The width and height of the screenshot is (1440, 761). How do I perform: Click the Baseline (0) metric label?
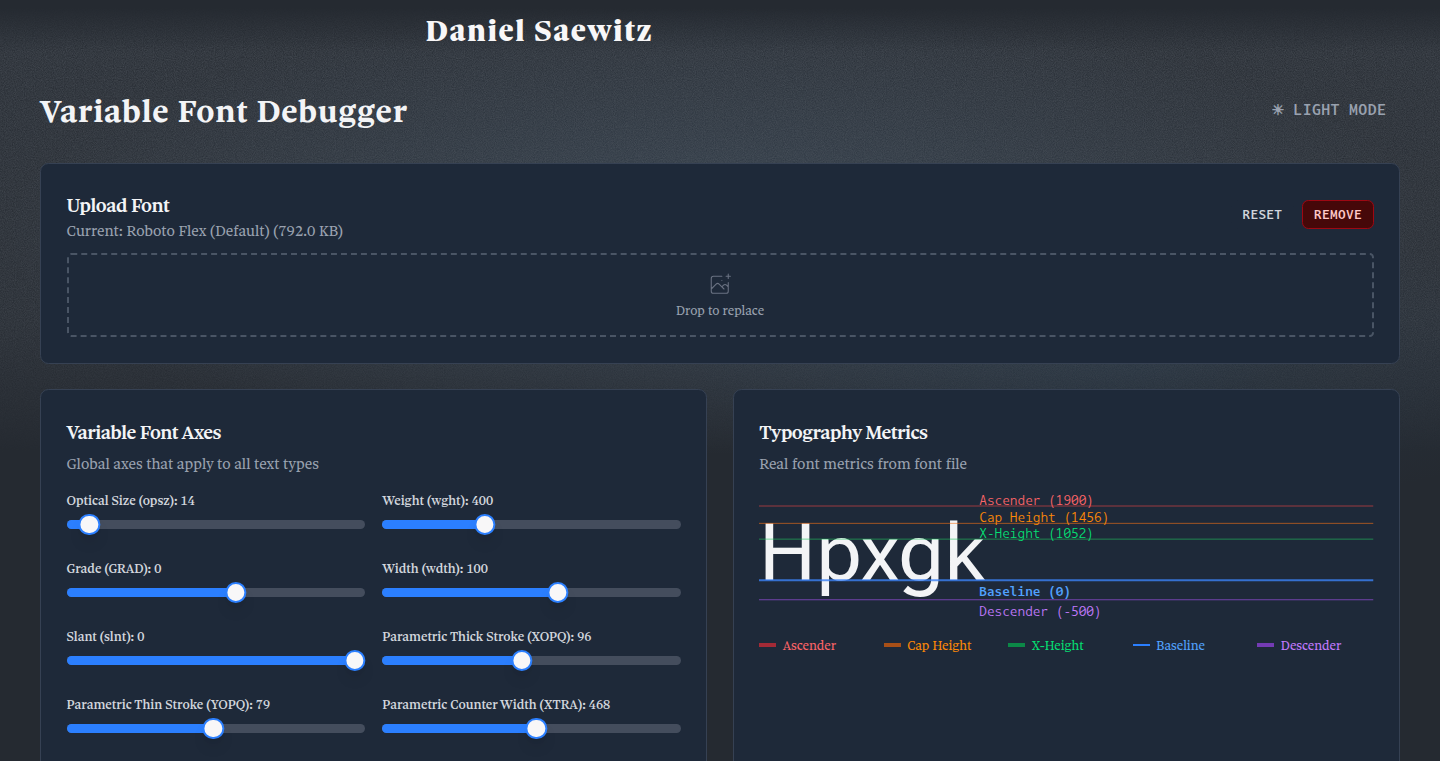click(1024, 592)
